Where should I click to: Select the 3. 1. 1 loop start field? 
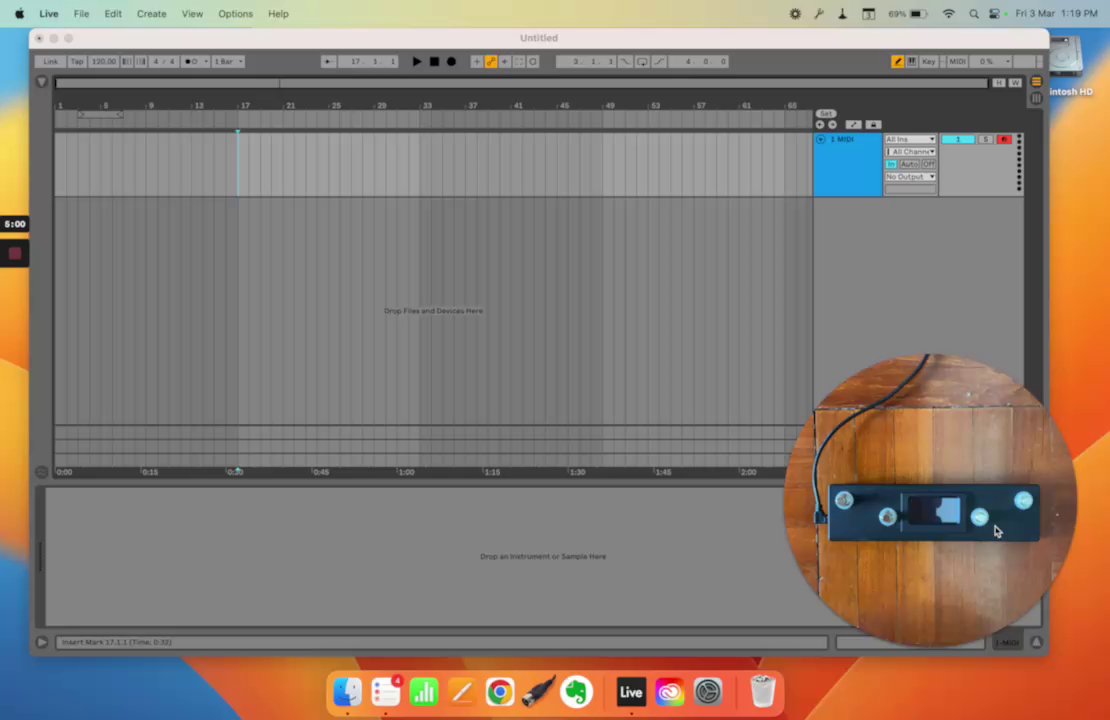coord(587,62)
